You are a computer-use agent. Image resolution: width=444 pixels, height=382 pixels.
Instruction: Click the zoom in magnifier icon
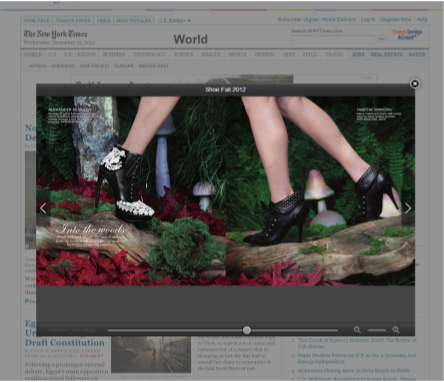click(x=396, y=330)
